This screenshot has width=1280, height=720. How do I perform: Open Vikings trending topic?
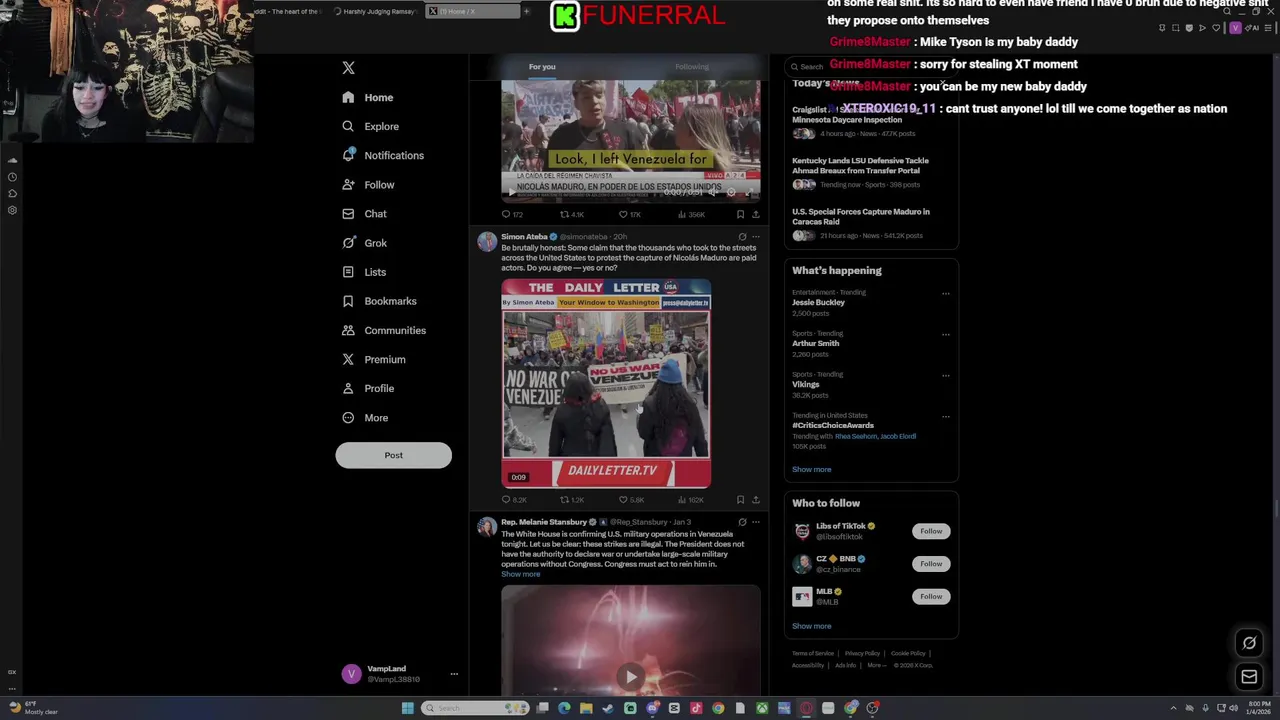point(805,384)
